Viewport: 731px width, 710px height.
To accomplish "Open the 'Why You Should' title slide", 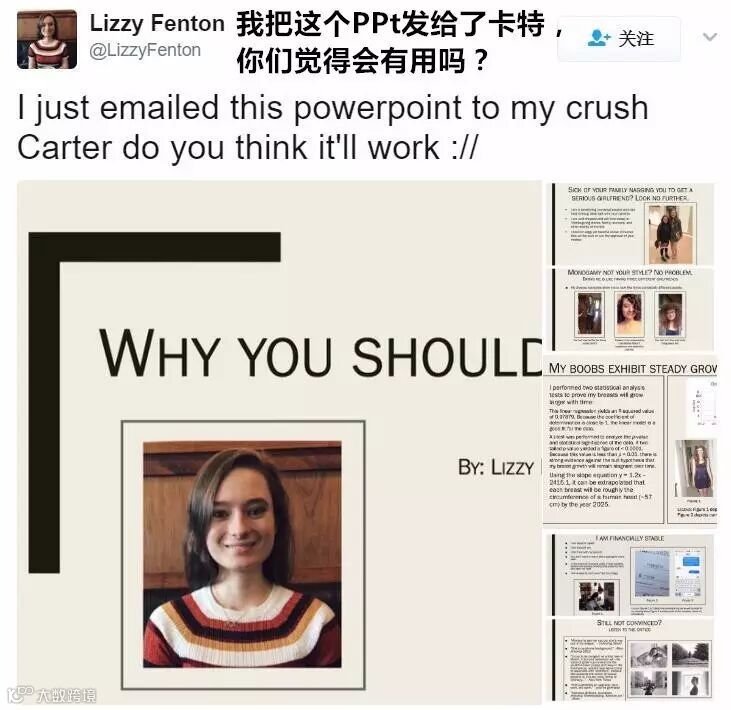I will (279, 442).
